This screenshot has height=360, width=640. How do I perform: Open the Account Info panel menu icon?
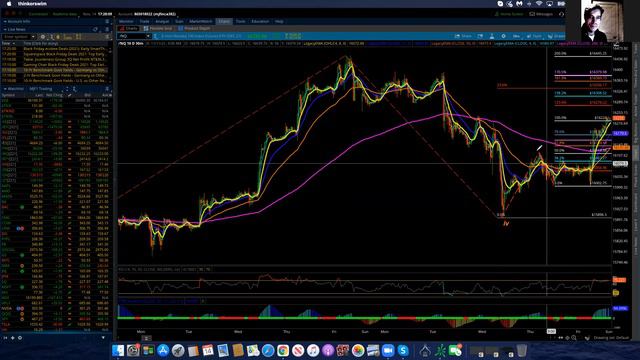[107, 21]
